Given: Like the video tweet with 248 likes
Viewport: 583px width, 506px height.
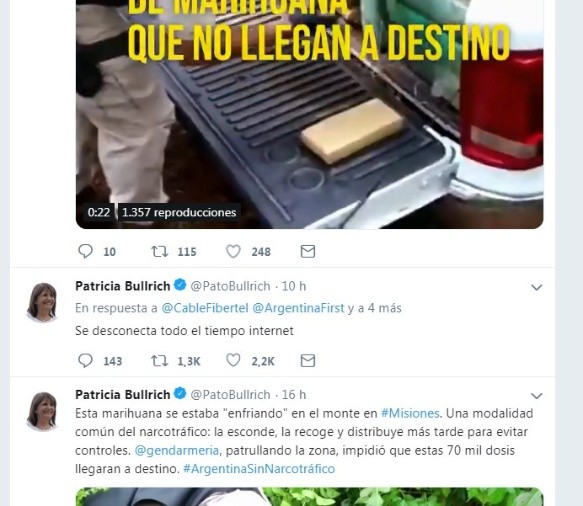Looking at the screenshot, I should (x=233, y=251).
